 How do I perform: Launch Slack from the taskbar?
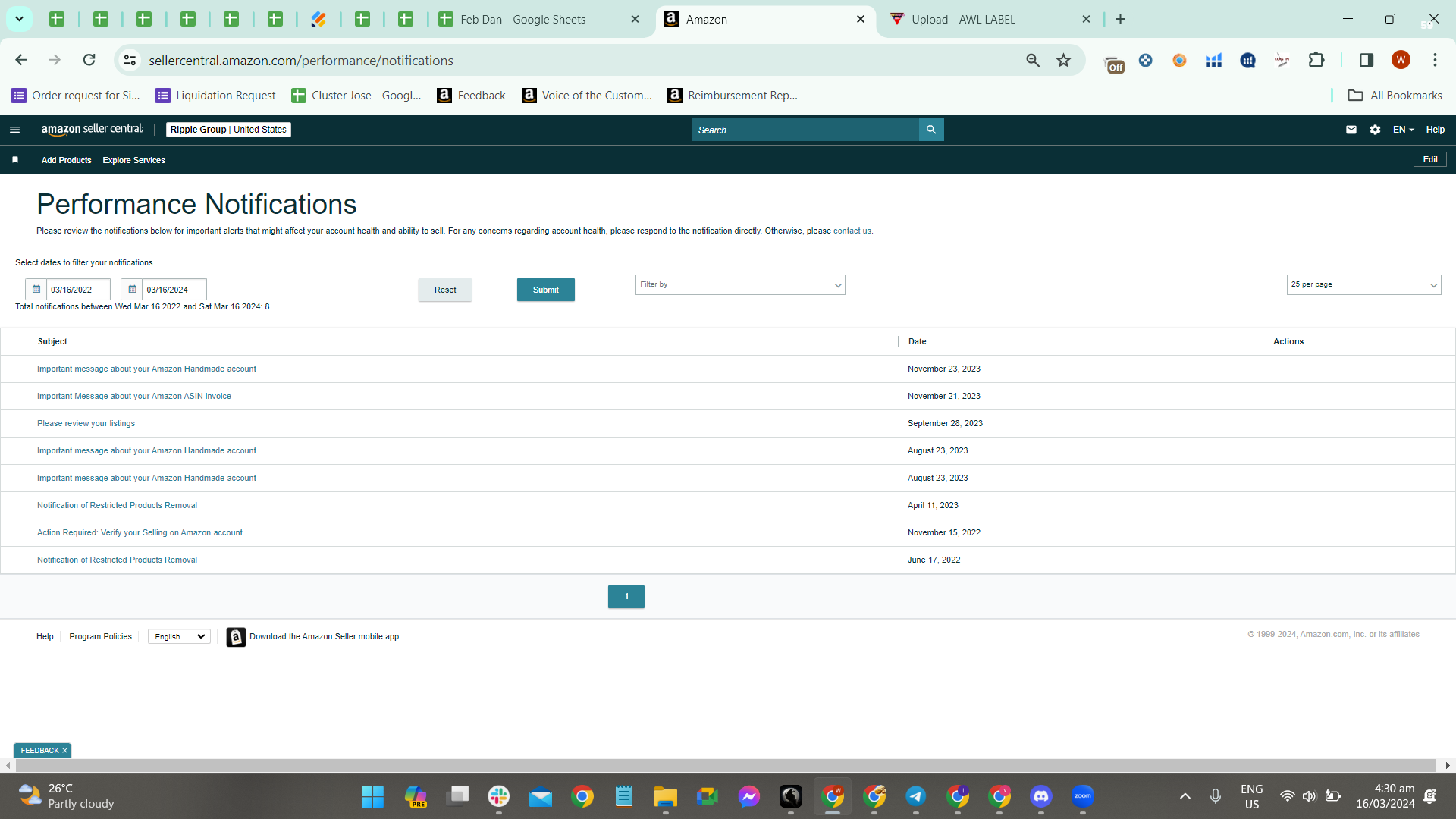tap(499, 796)
